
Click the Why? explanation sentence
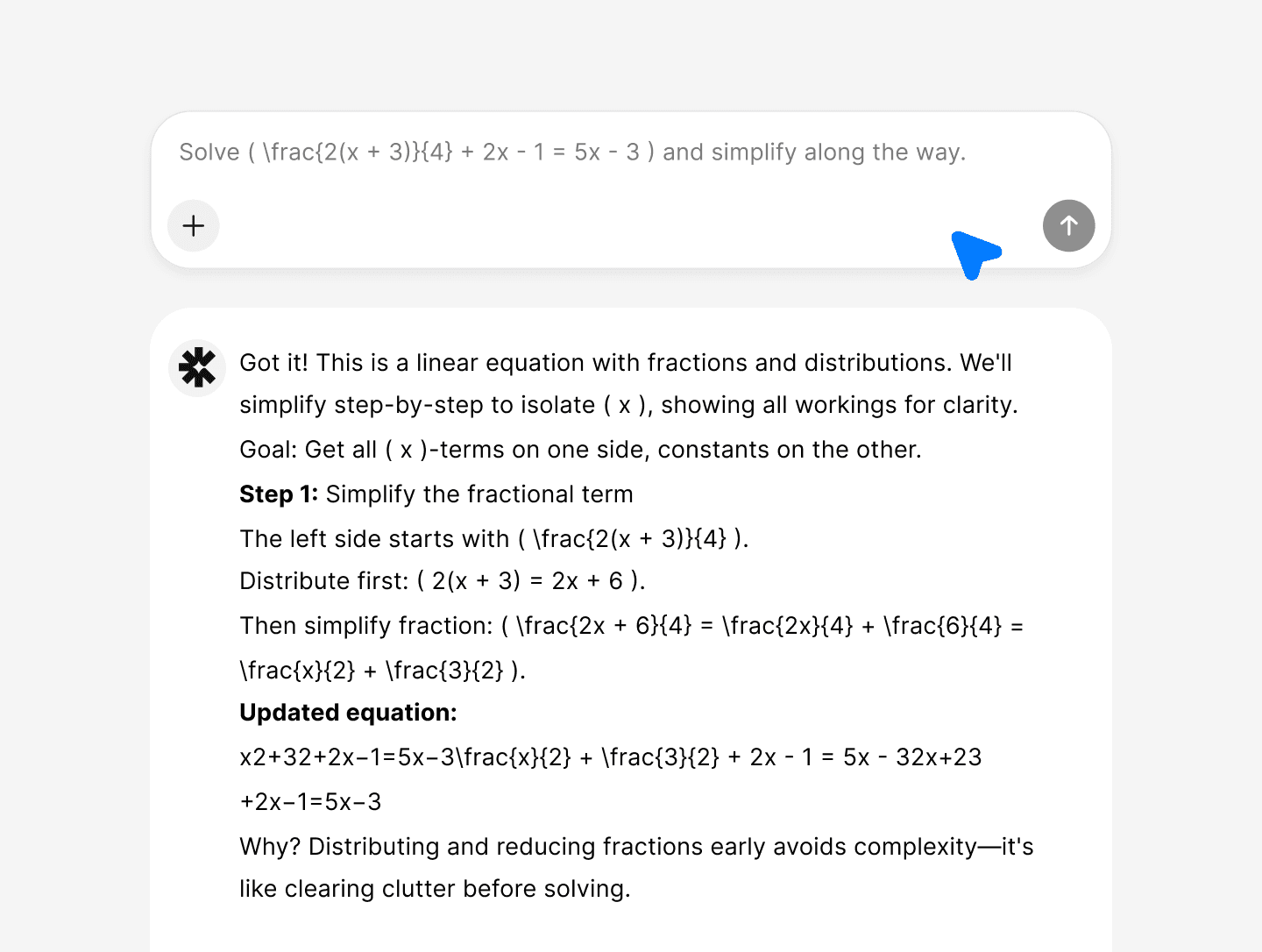(635, 847)
